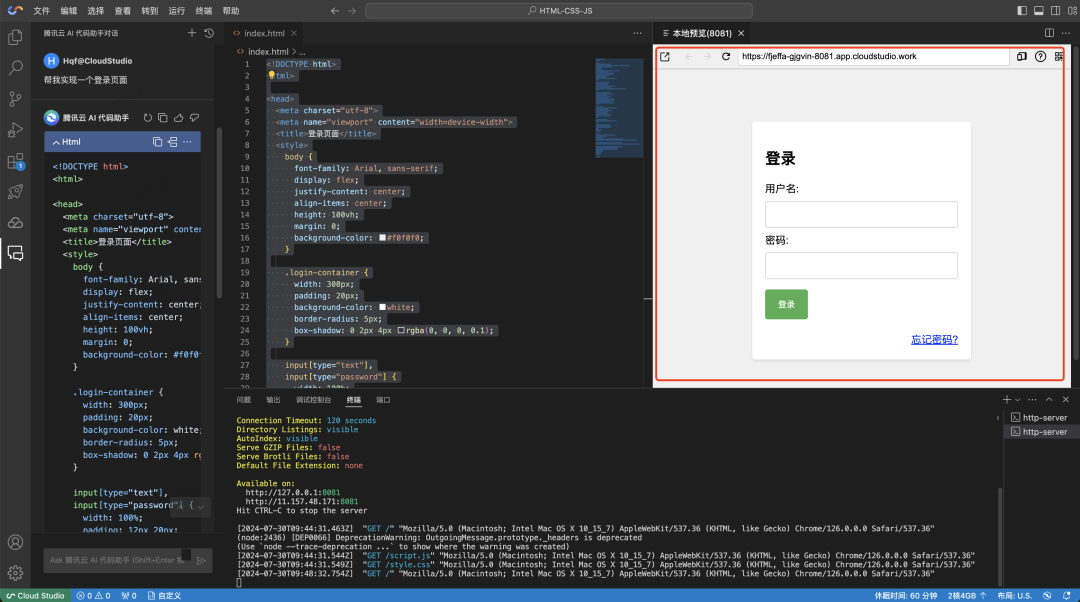Switch to the 调试控制台 panel tab
This screenshot has height=602, width=1080.
coord(313,399)
